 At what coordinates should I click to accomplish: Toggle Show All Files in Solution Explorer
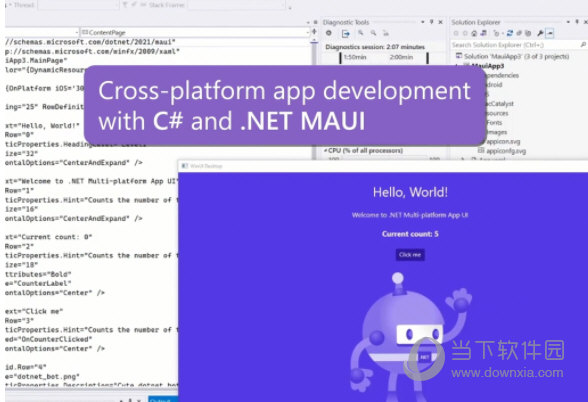[x=528, y=33]
